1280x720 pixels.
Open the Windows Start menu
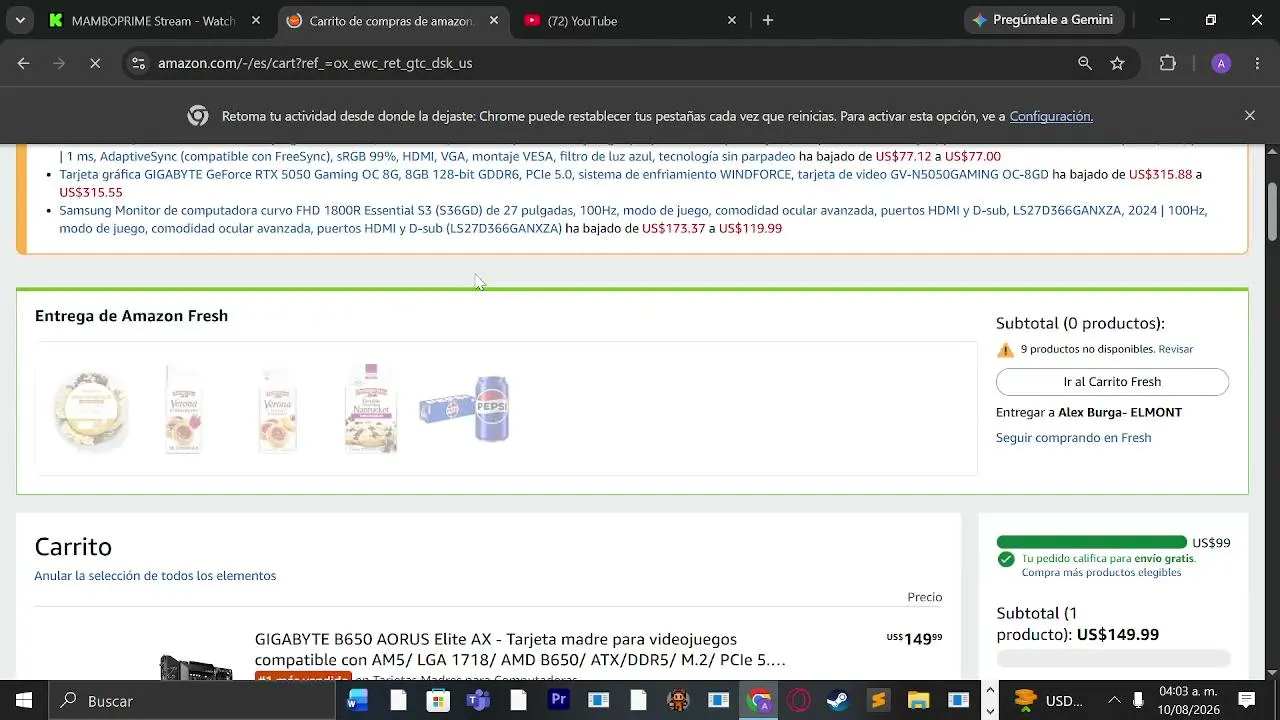(23, 701)
